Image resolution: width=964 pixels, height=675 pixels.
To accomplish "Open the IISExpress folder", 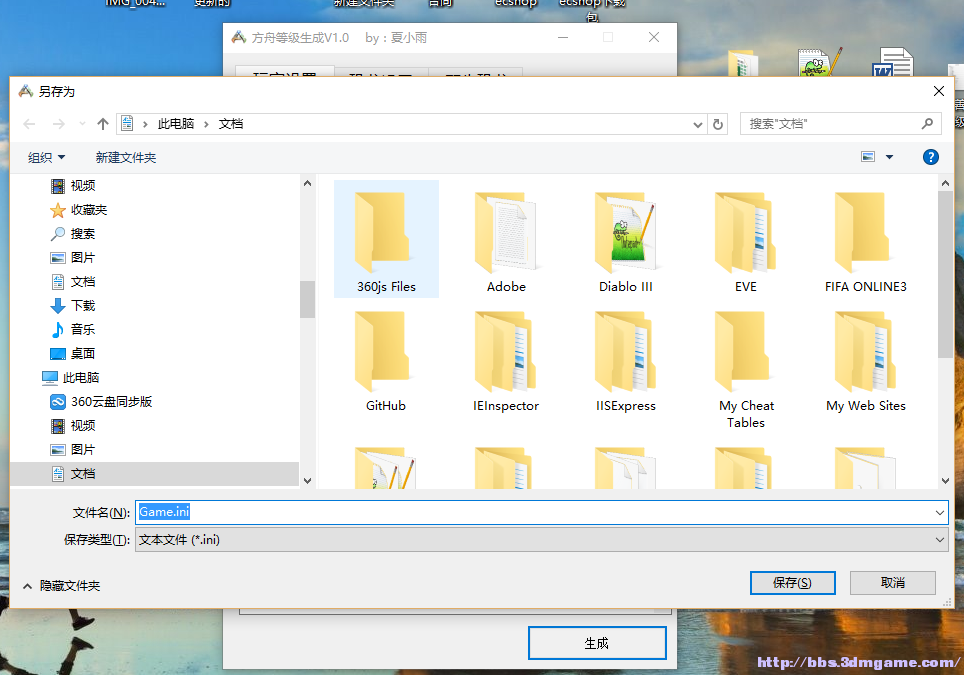I will [626, 361].
